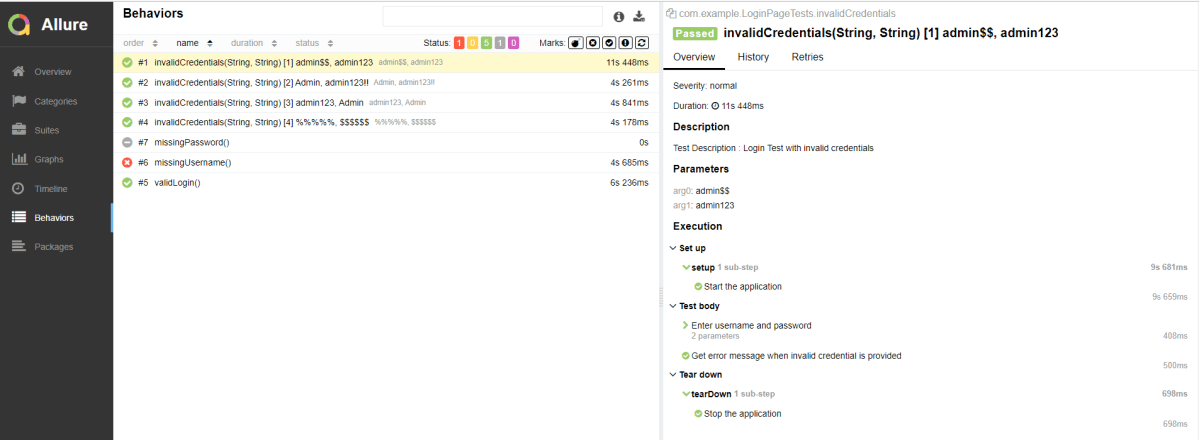Image resolution: width=1199 pixels, height=440 pixels.
Task: Collapse the Set up section
Action: [x=673, y=247]
